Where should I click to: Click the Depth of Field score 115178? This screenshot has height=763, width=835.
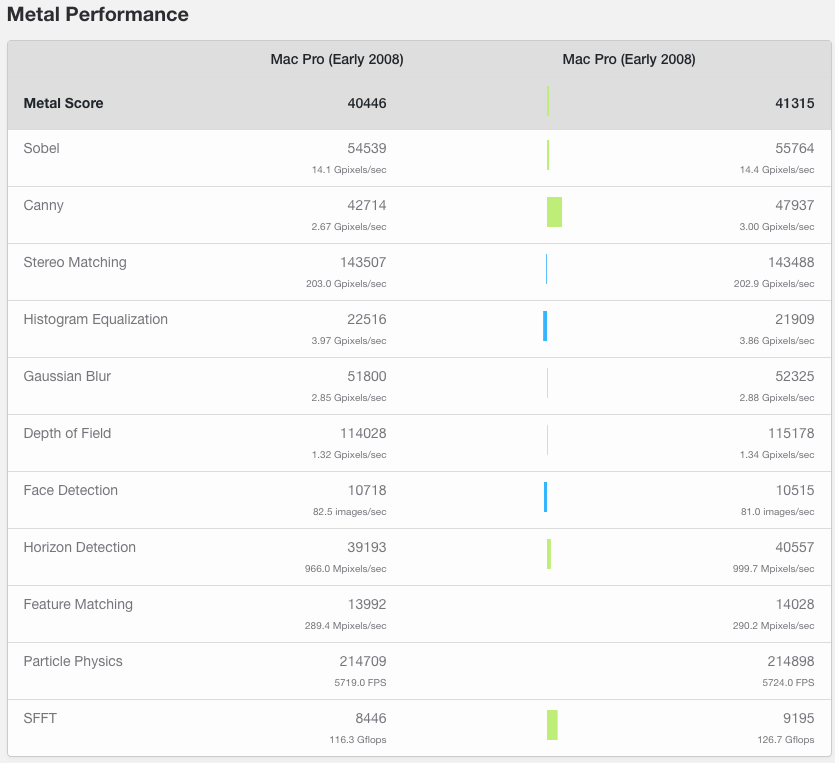(791, 433)
